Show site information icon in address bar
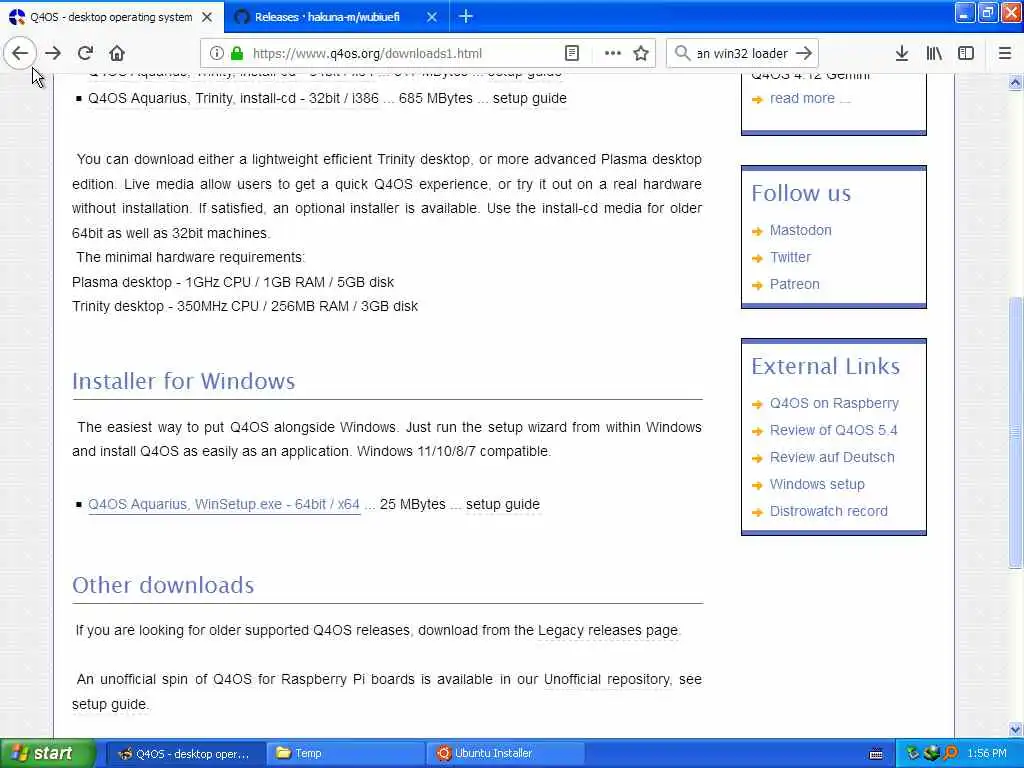 click(217, 53)
